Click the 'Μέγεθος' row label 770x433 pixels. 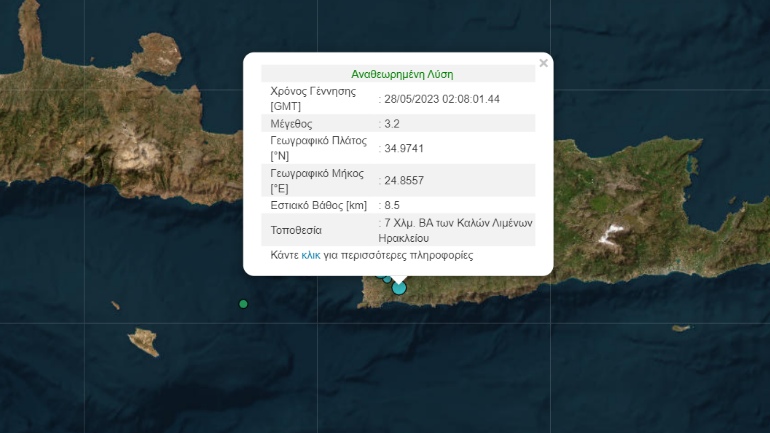coord(291,124)
